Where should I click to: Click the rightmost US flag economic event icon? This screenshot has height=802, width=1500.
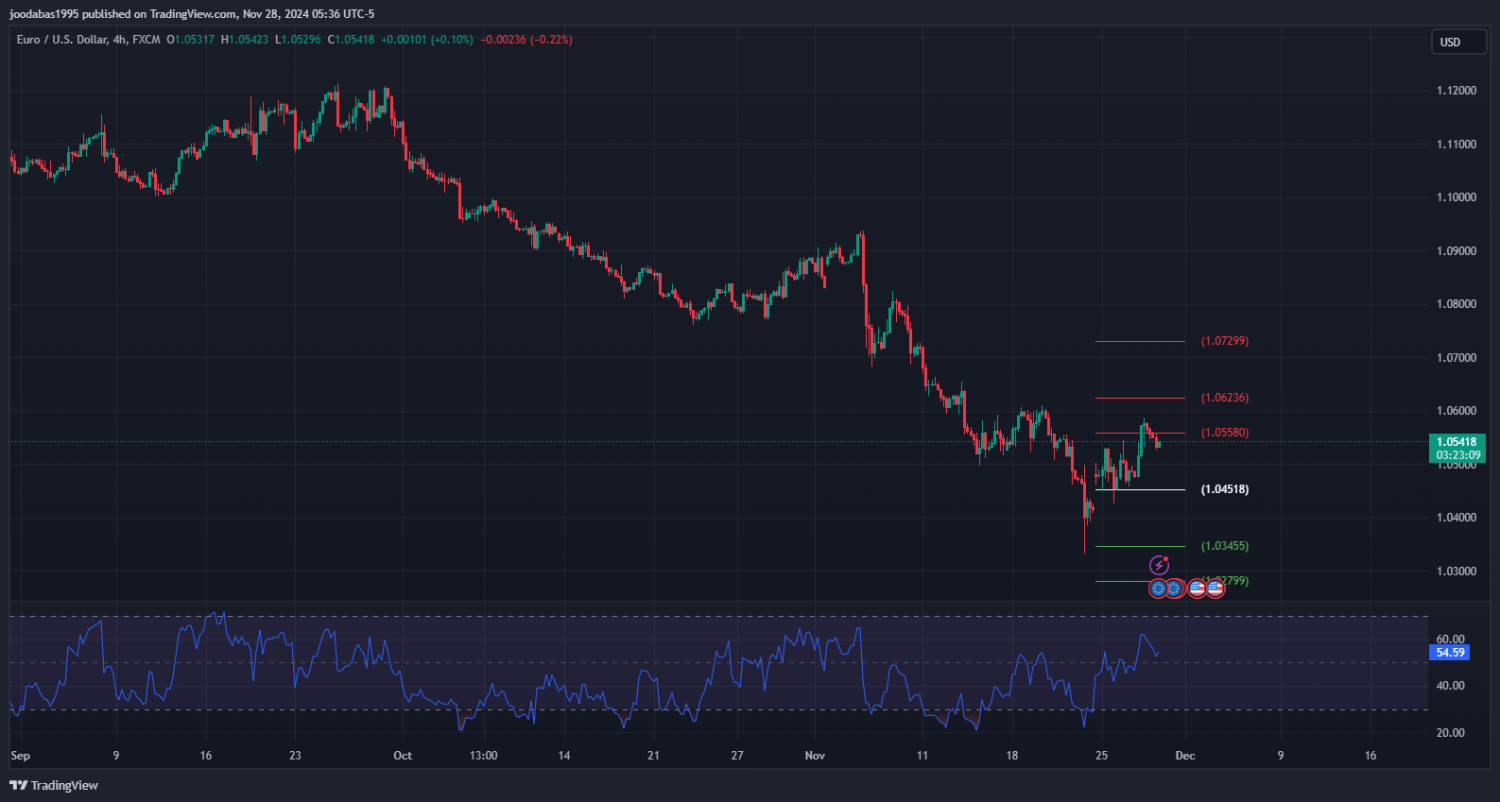(1215, 589)
